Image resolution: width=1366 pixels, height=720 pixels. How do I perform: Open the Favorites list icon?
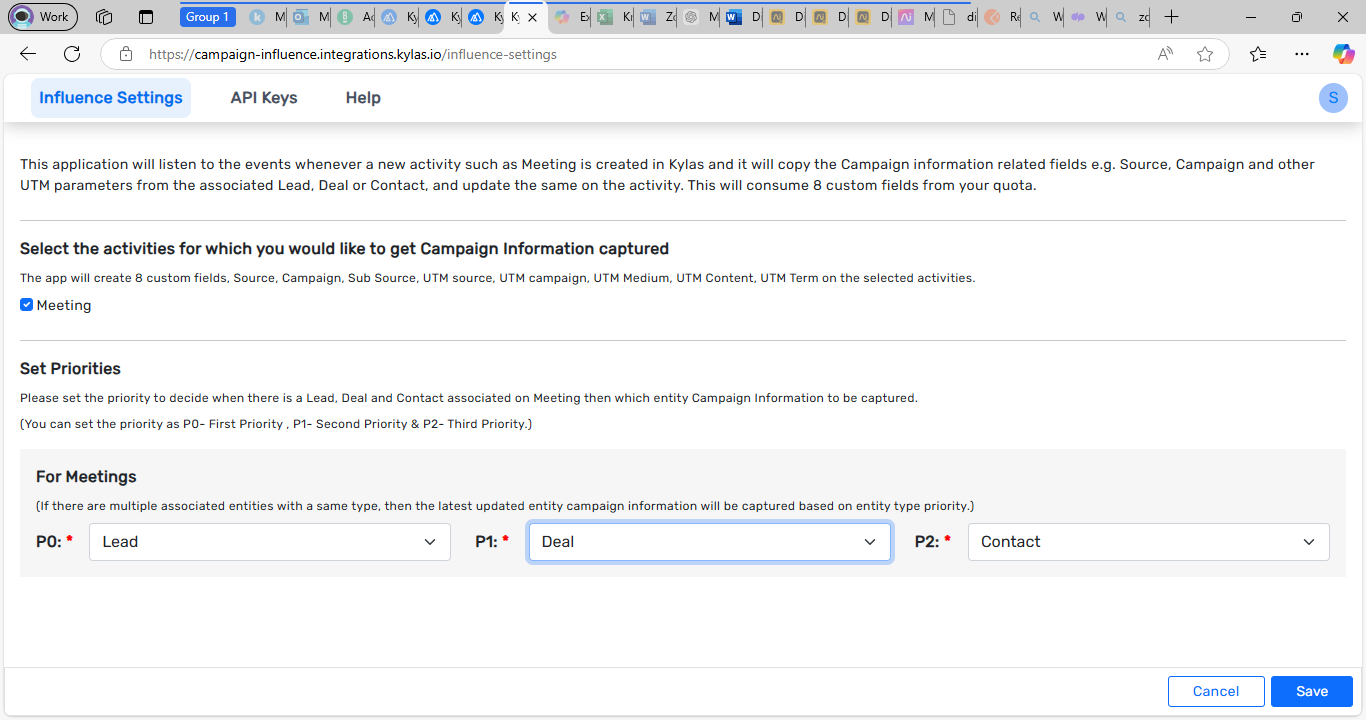tap(1258, 54)
